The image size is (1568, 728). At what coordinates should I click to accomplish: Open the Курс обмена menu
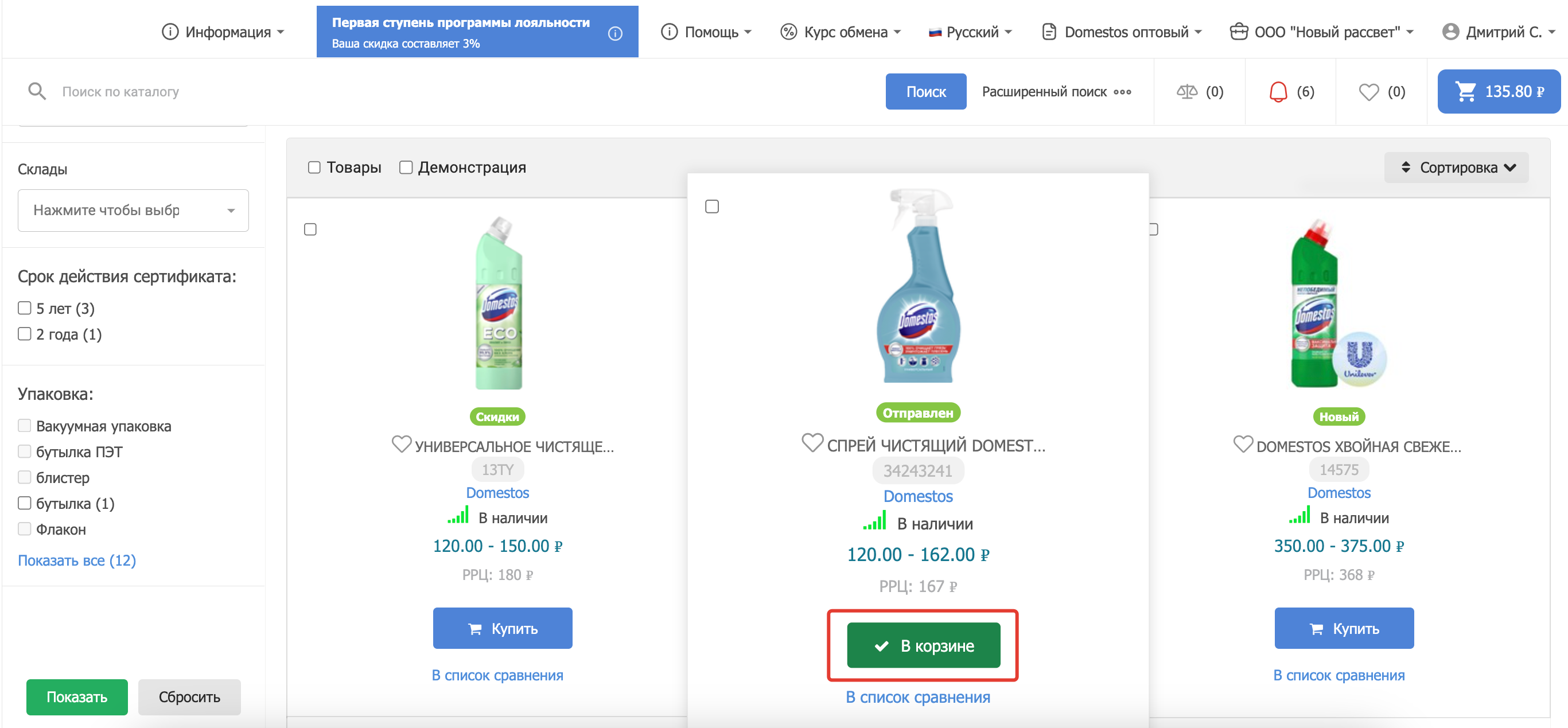point(840,32)
